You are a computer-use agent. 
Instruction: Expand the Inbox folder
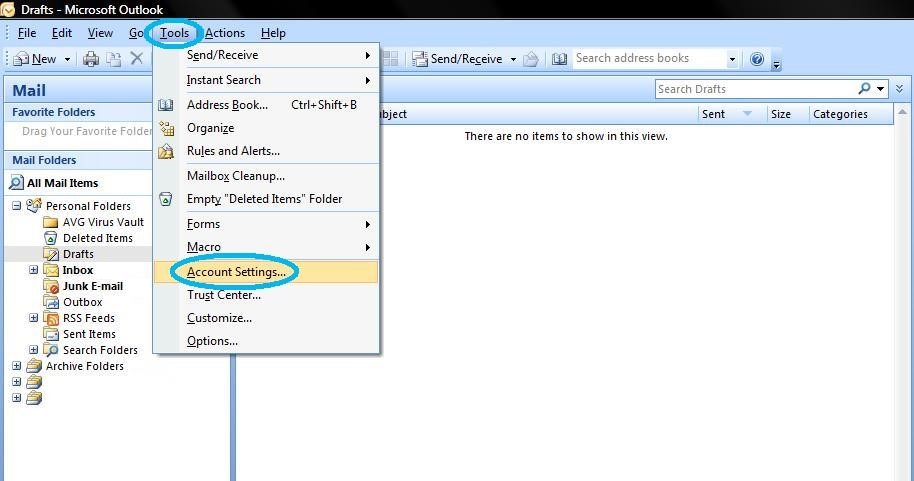click(33, 269)
